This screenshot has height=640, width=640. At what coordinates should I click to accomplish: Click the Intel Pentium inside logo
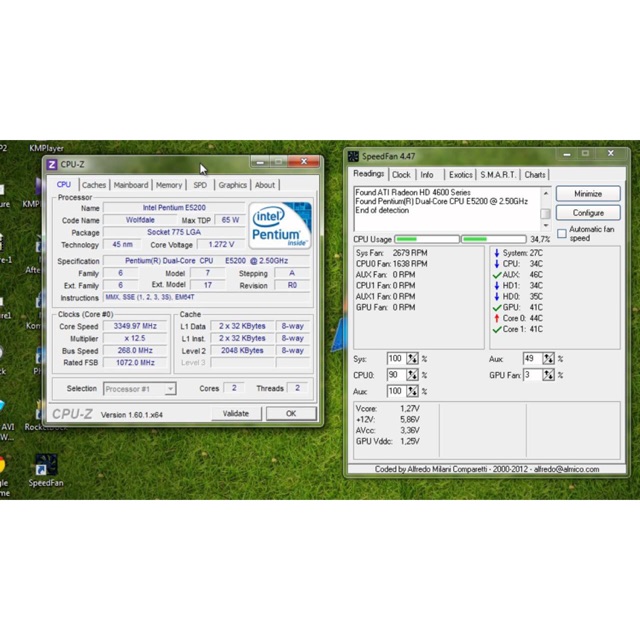280,225
